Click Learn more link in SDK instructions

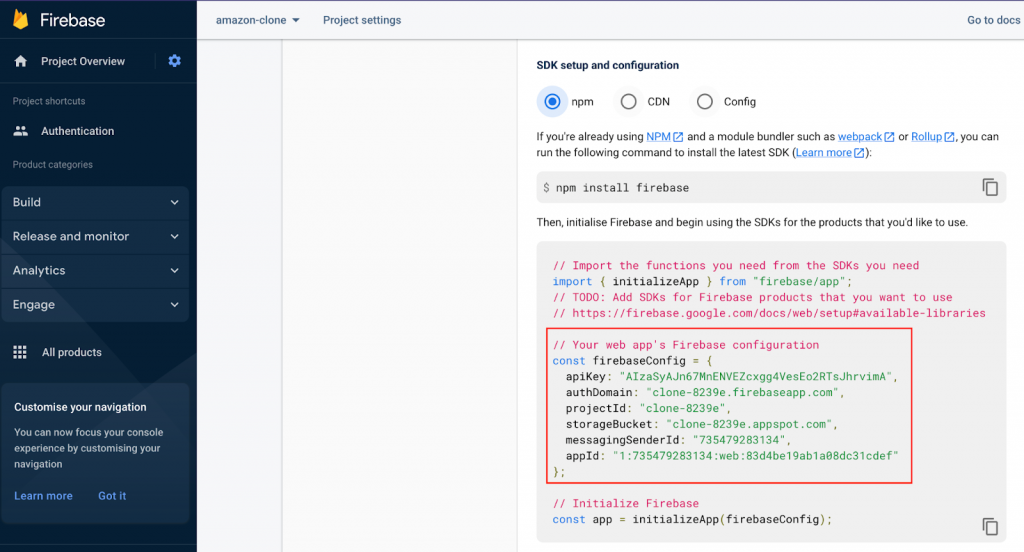(x=824, y=152)
